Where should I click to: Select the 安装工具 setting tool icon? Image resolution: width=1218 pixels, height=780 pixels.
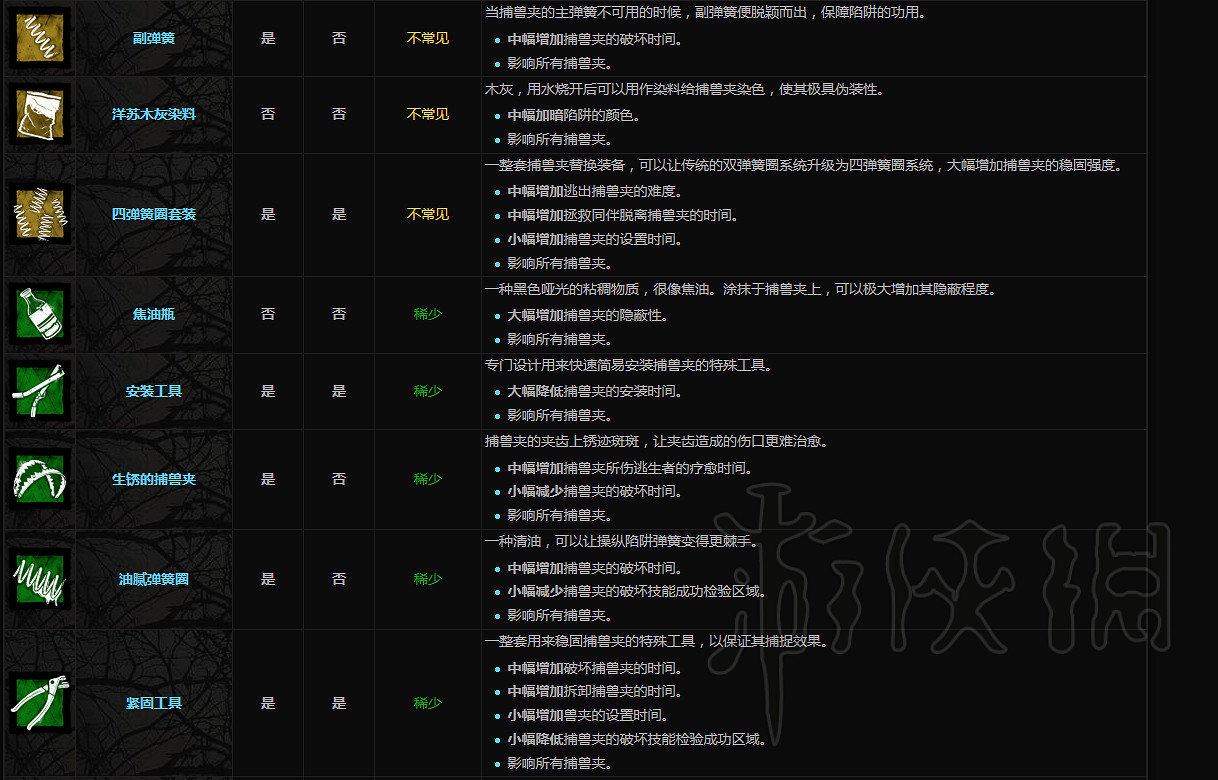(x=40, y=391)
